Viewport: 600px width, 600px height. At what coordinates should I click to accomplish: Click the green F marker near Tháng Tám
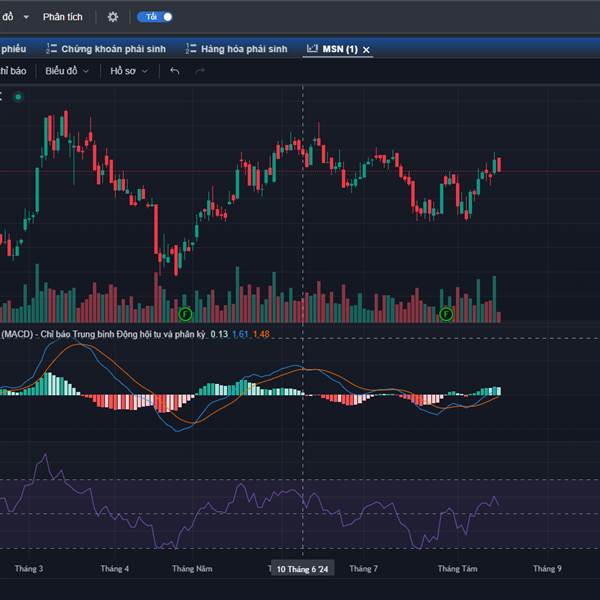447,314
